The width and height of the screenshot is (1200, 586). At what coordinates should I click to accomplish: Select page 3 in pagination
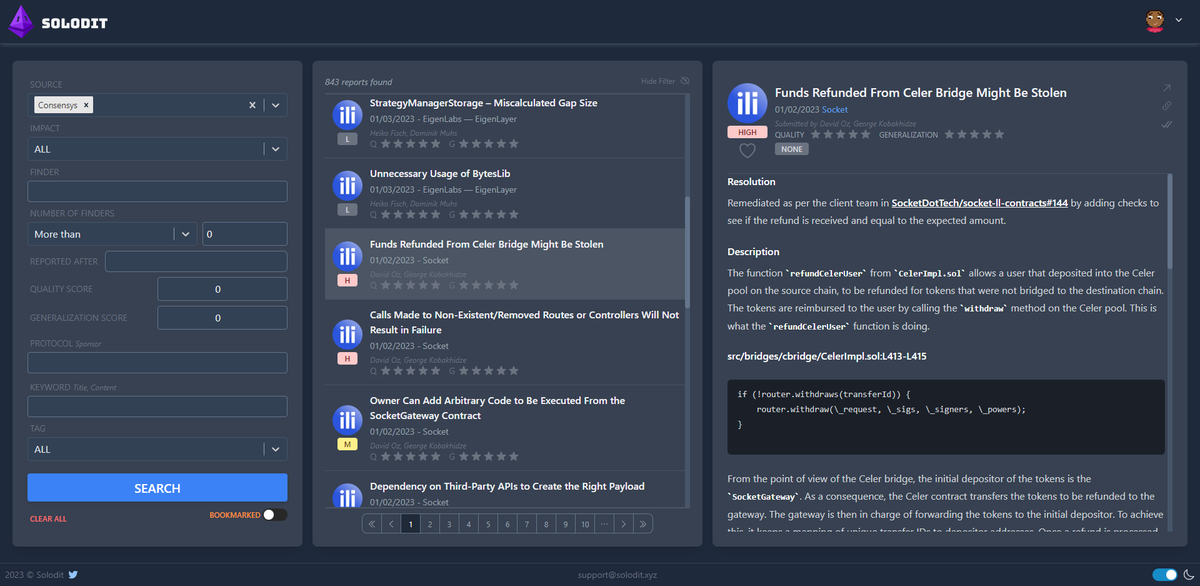click(x=449, y=523)
